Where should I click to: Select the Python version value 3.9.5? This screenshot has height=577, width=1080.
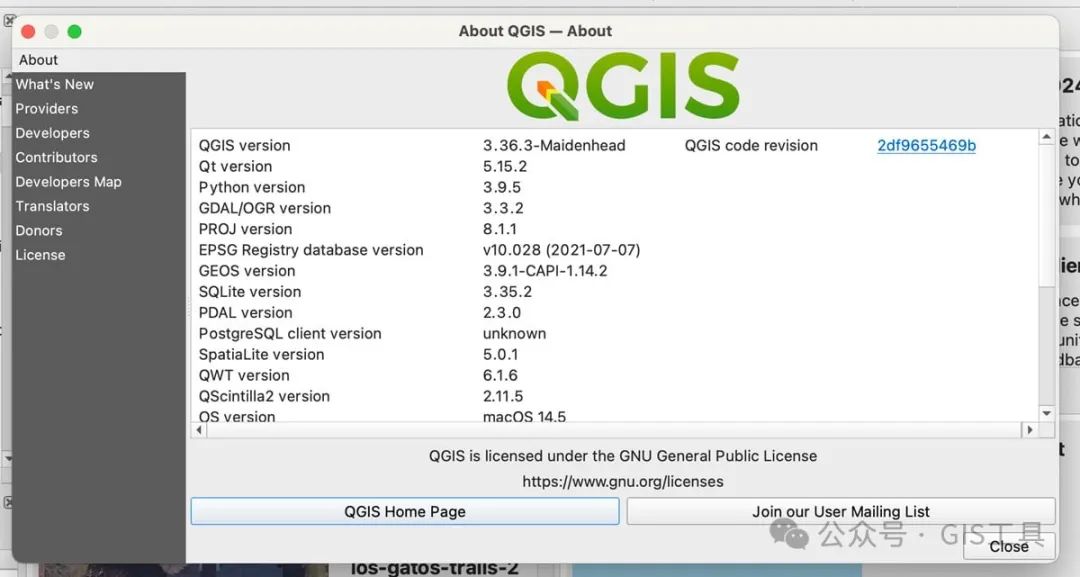(501, 187)
